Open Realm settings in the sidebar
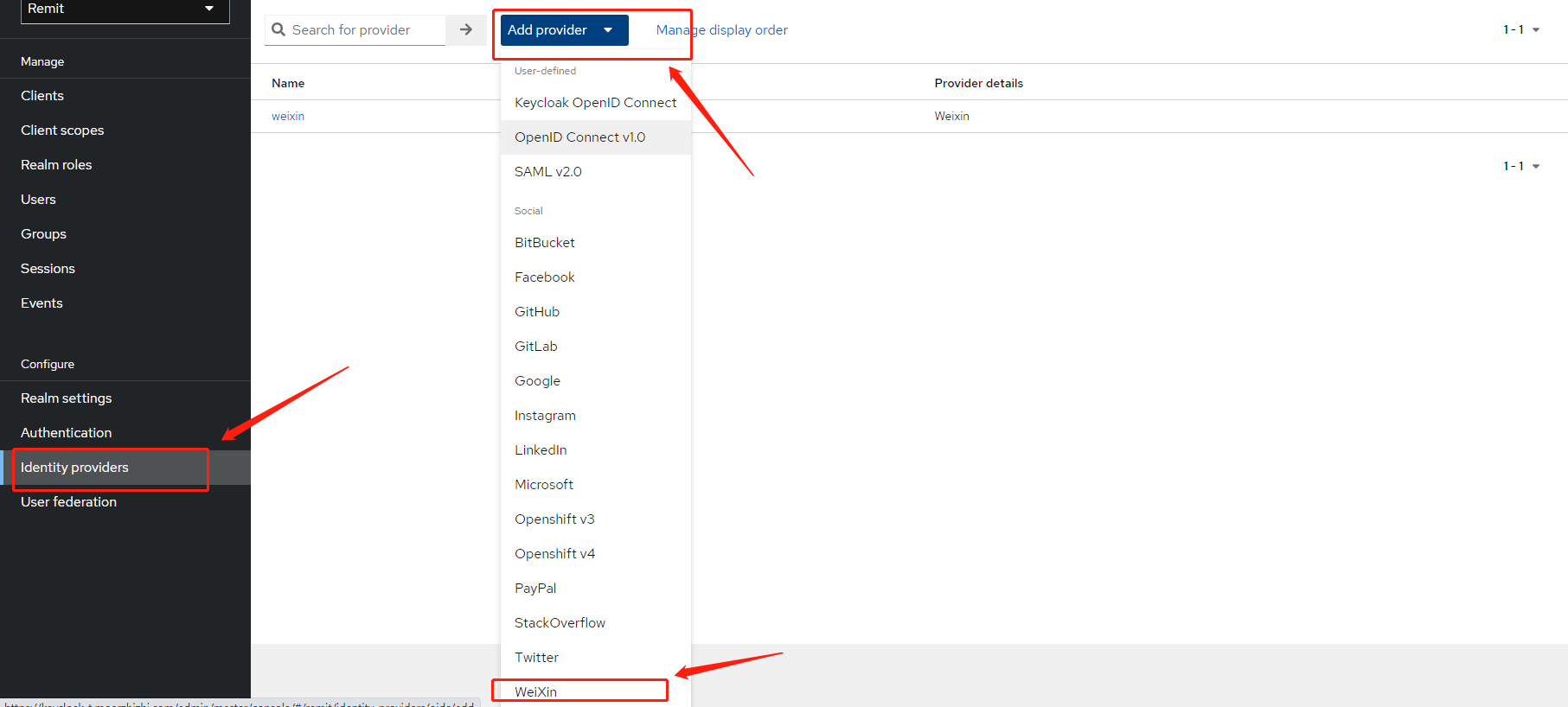This screenshot has height=707, width=1568. pos(67,398)
